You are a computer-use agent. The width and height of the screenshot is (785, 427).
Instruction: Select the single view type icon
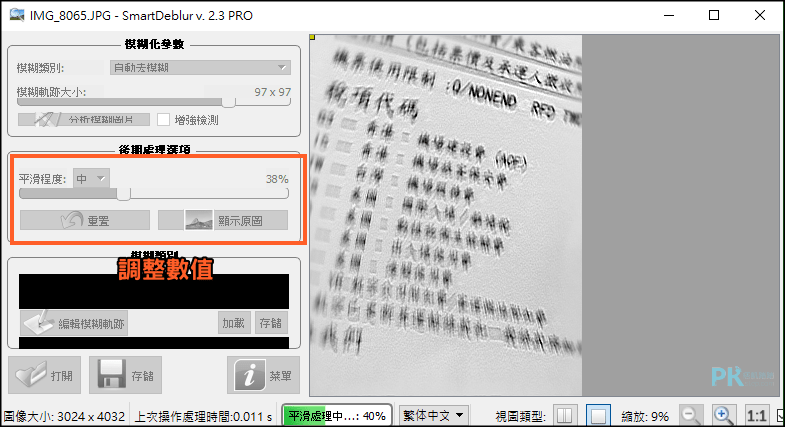coord(598,415)
